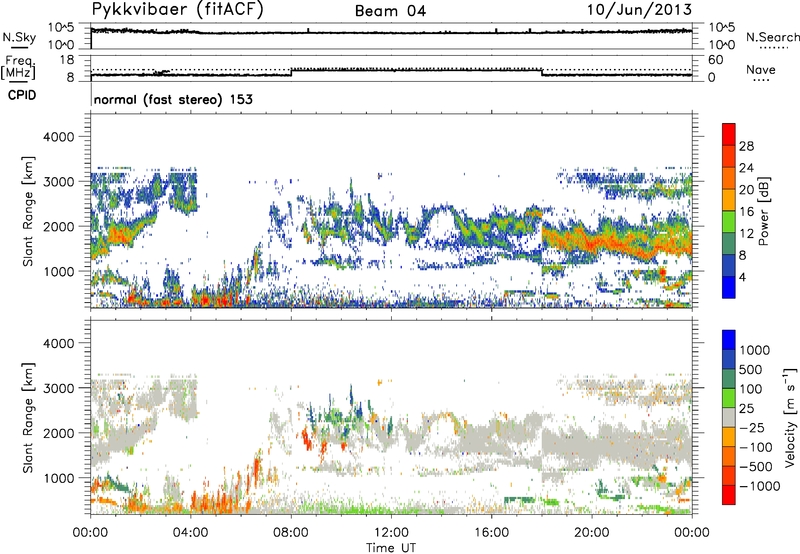Click the 18 tick on the frequency axis
The image size is (800, 554).
click(x=67, y=60)
